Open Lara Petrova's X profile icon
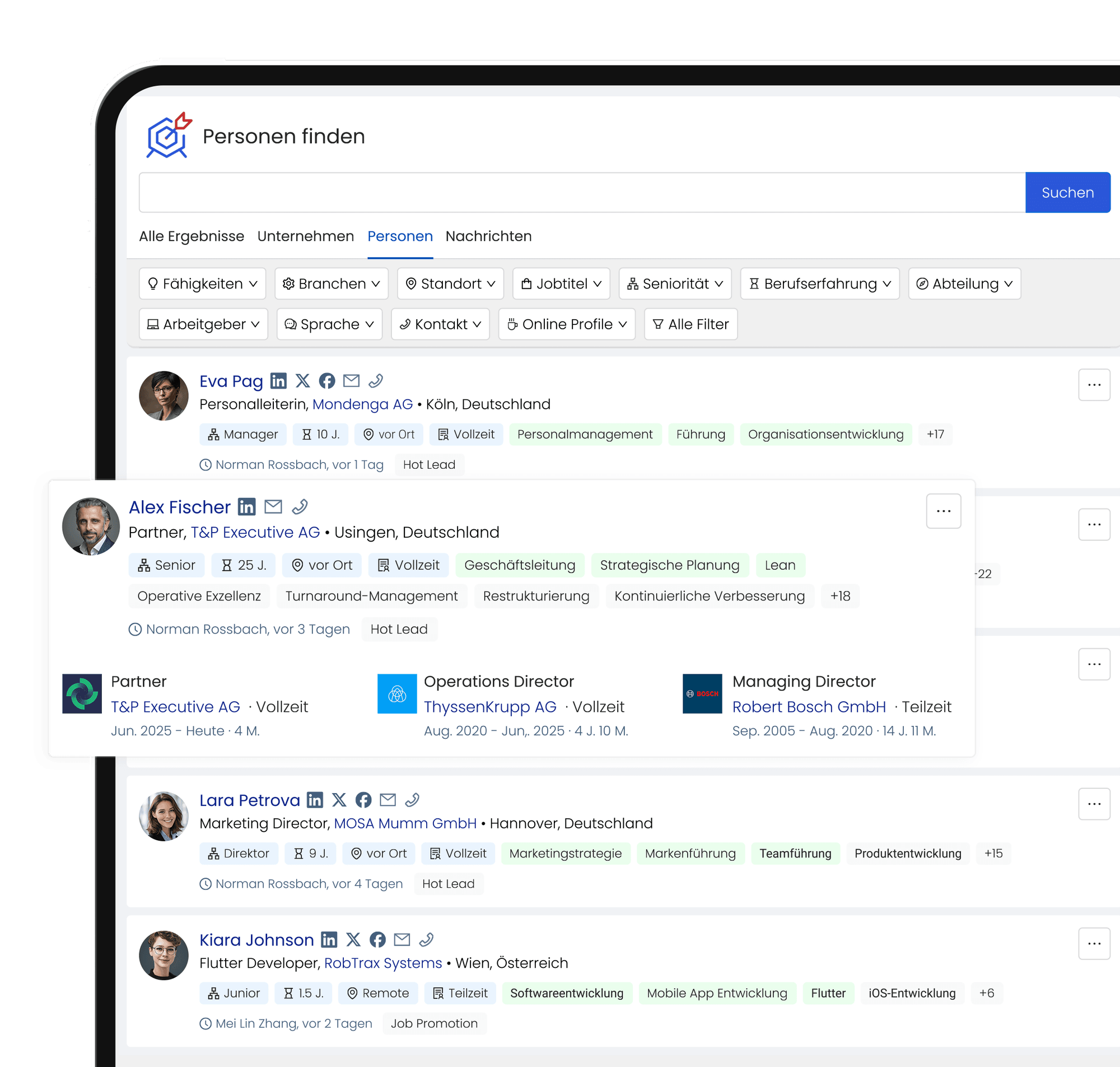The width and height of the screenshot is (1120, 1067). pos(339,800)
